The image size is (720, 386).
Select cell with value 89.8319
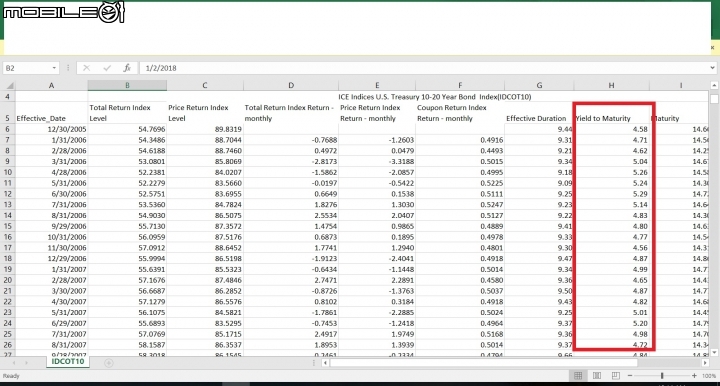[x=205, y=129]
